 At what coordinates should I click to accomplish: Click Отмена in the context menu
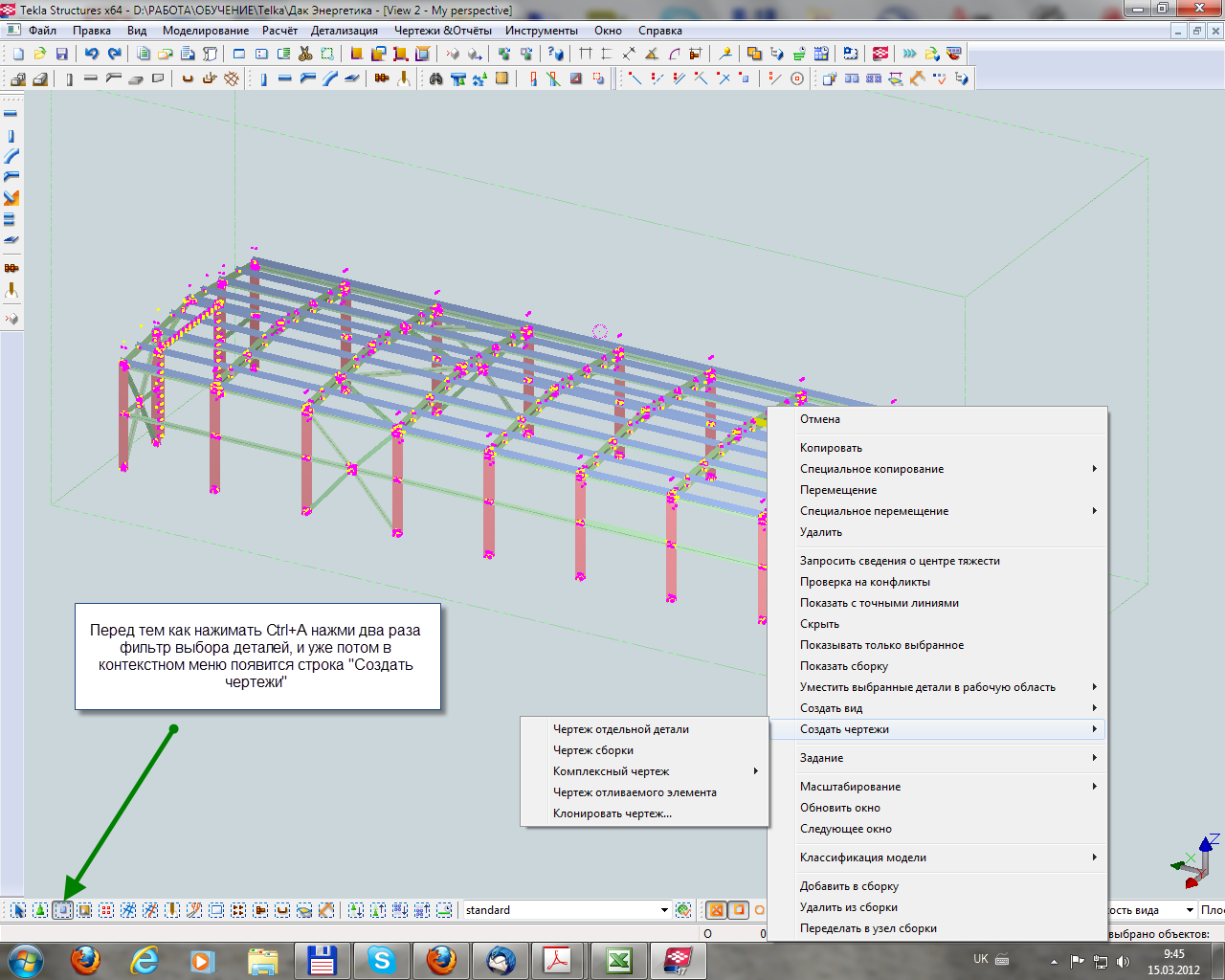pos(820,419)
